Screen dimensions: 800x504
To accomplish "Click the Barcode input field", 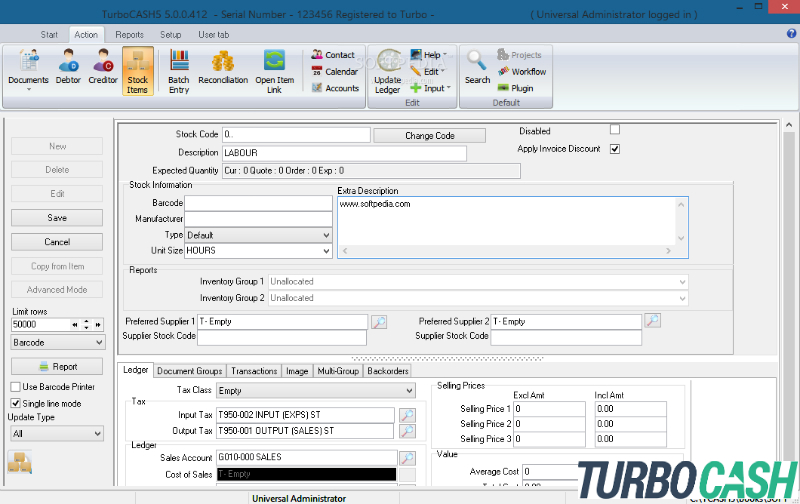I will [x=258, y=203].
